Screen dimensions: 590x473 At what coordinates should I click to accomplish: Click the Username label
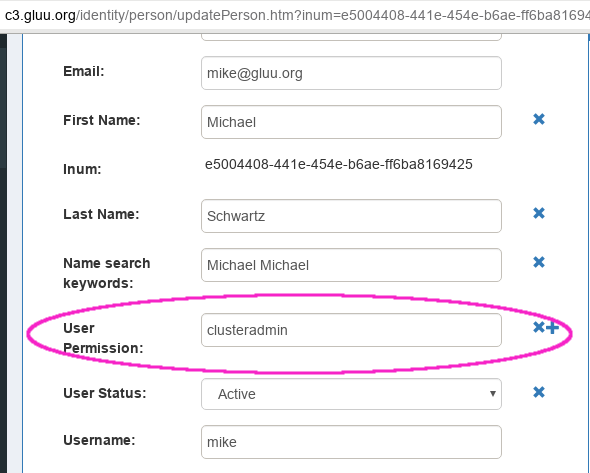coord(99,440)
